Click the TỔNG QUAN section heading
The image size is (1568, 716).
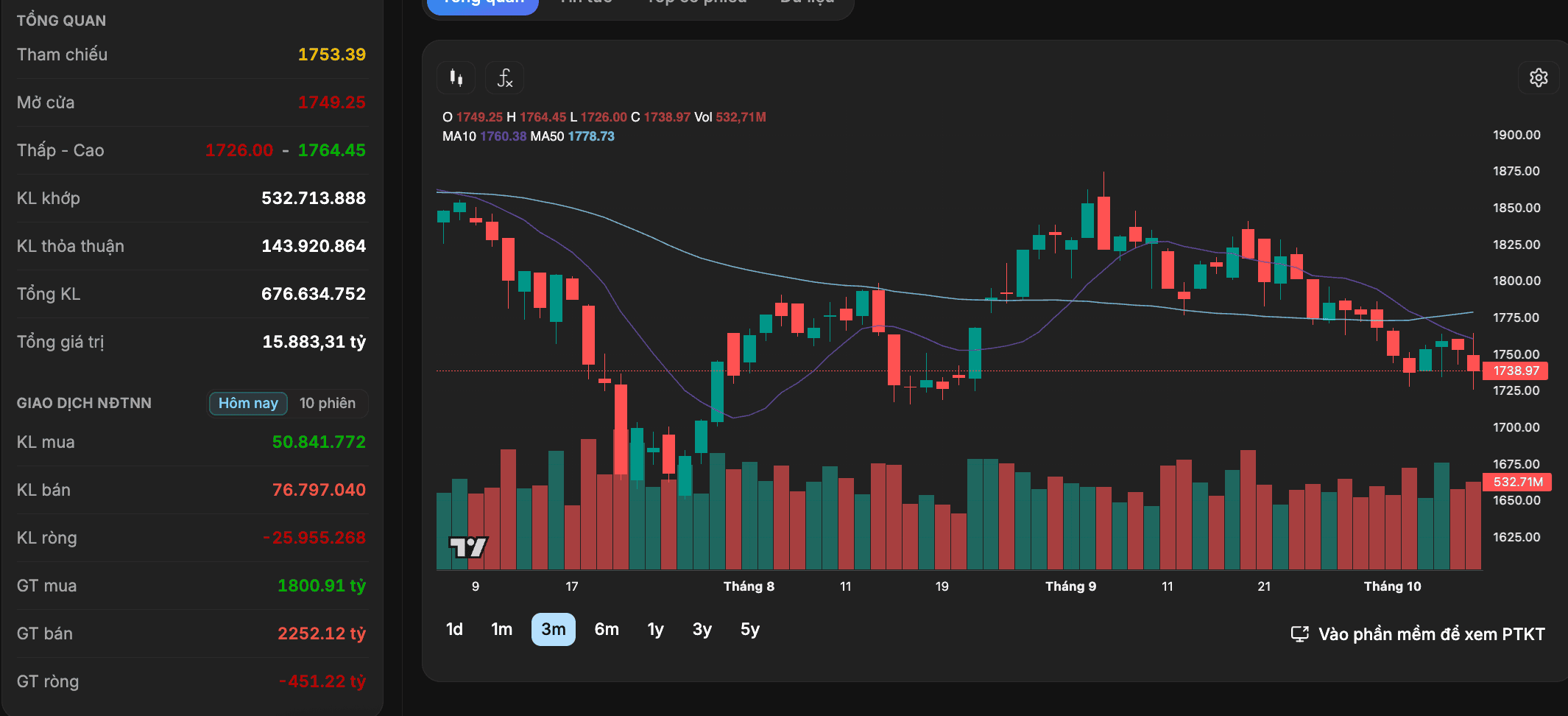click(61, 21)
